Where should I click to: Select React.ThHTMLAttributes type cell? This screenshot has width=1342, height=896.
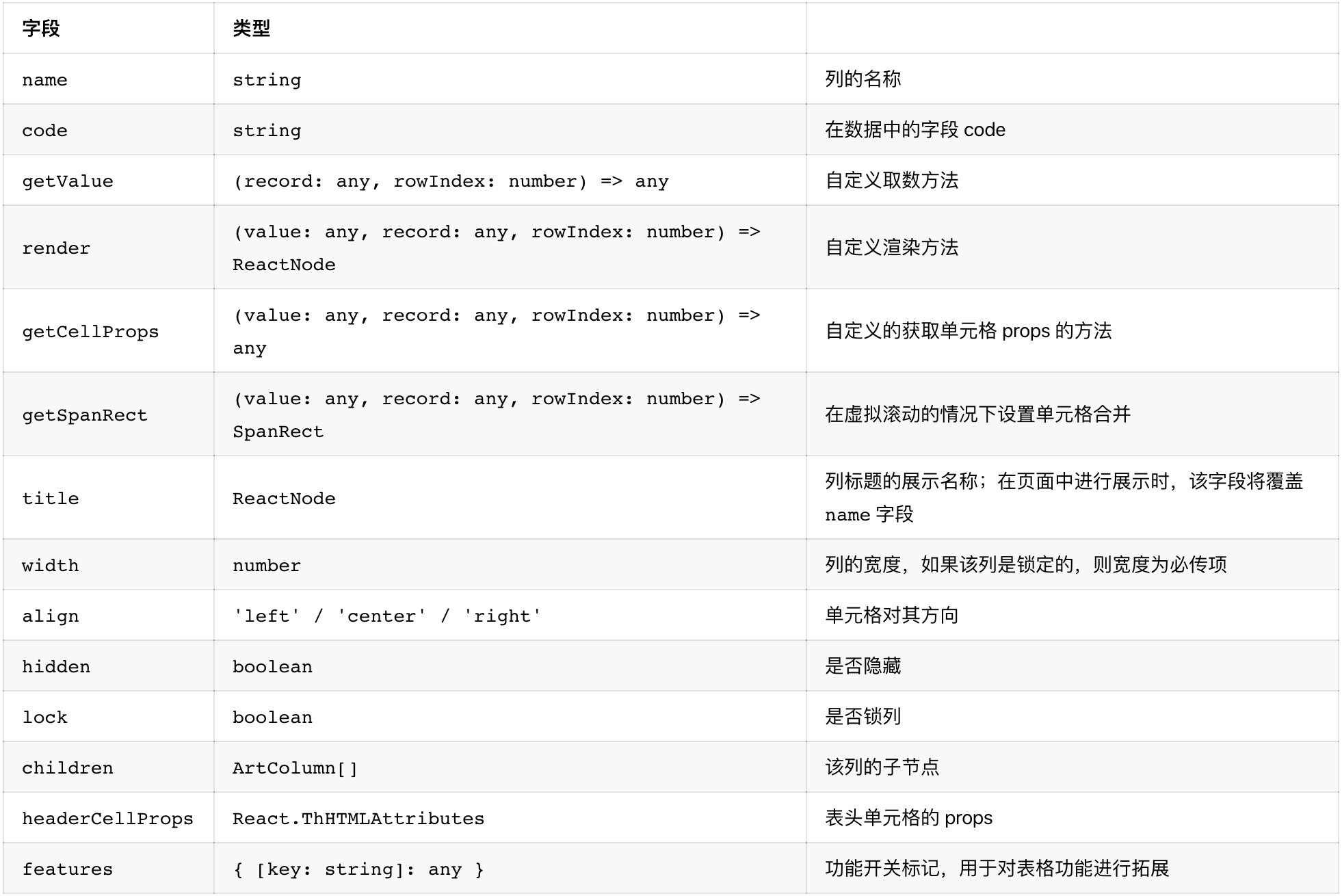click(x=357, y=818)
